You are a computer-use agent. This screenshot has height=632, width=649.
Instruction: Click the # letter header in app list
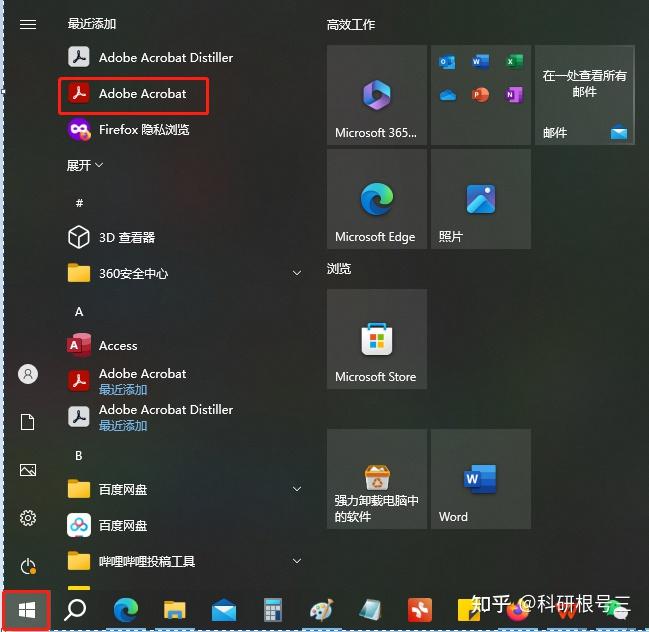[79, 202]
